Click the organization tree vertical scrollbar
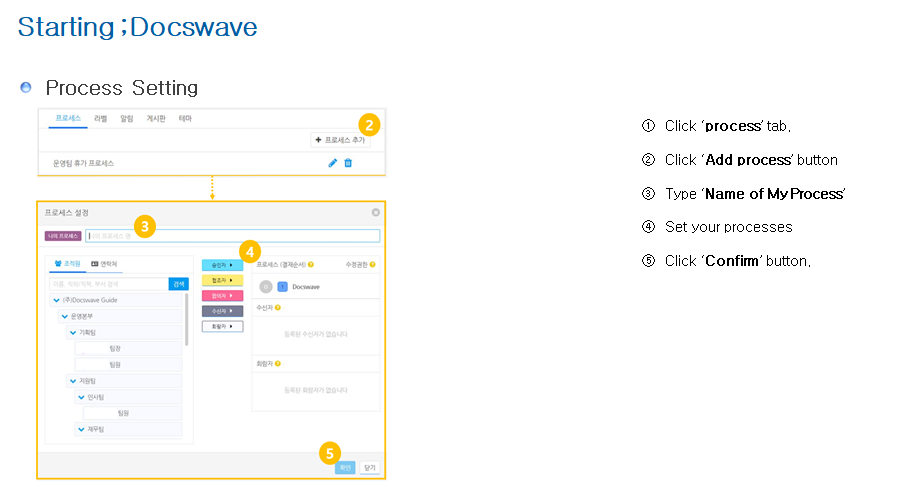Screen dimensions: 915x483 pyautogui.click(x=187, y=319)
